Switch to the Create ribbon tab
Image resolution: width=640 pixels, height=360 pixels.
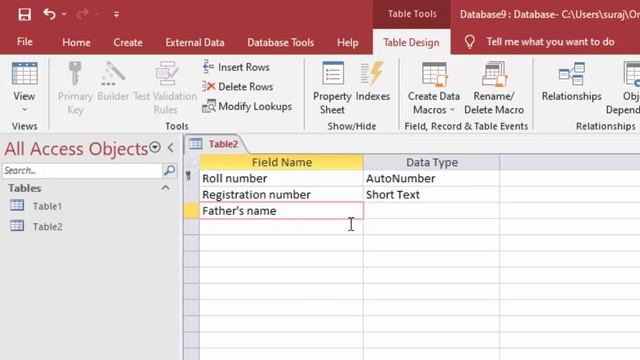pos(128,42)
